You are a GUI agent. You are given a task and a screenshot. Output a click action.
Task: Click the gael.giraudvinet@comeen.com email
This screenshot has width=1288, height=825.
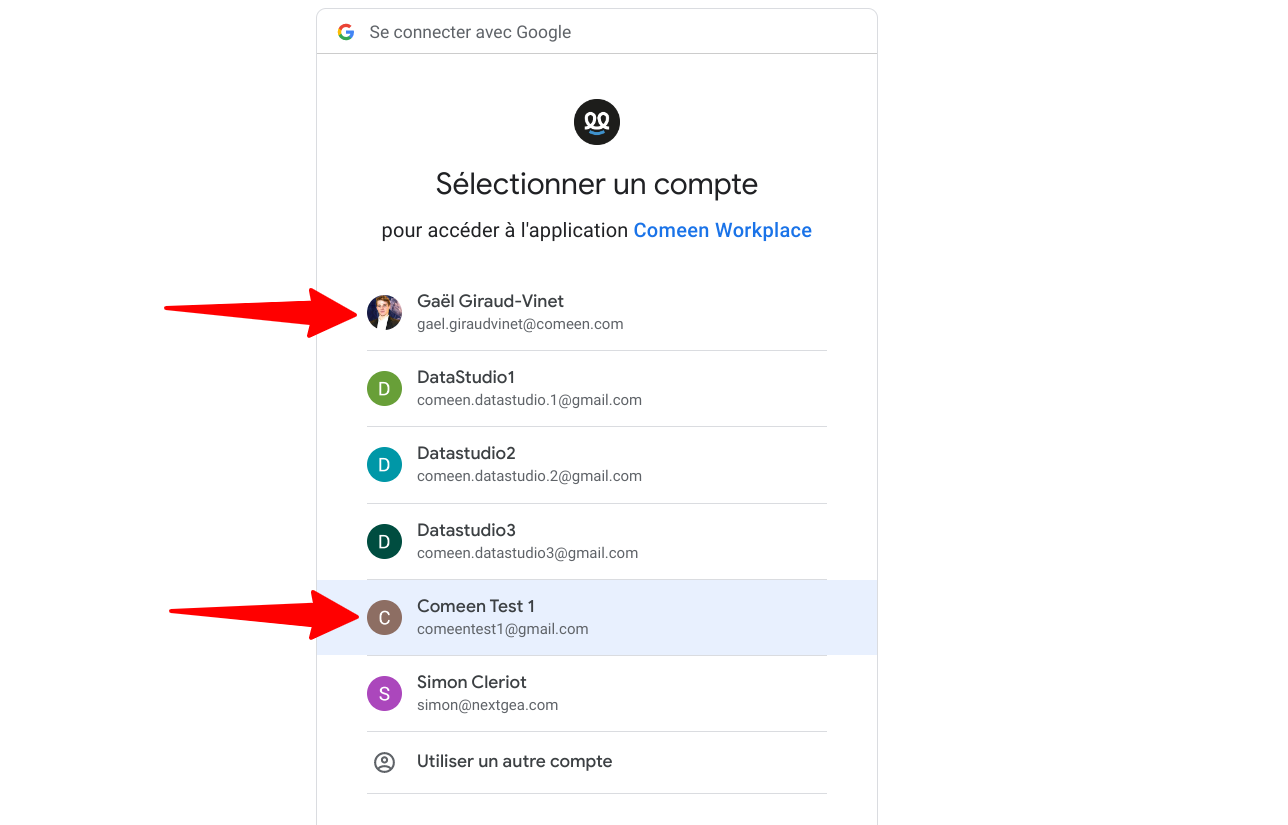tap(520, 324)
